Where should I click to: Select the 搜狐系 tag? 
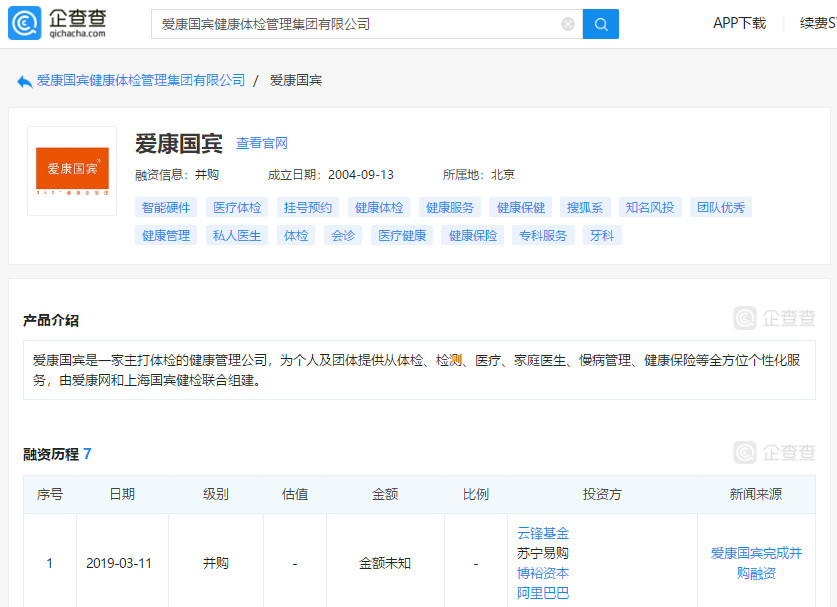pos(585,207)
